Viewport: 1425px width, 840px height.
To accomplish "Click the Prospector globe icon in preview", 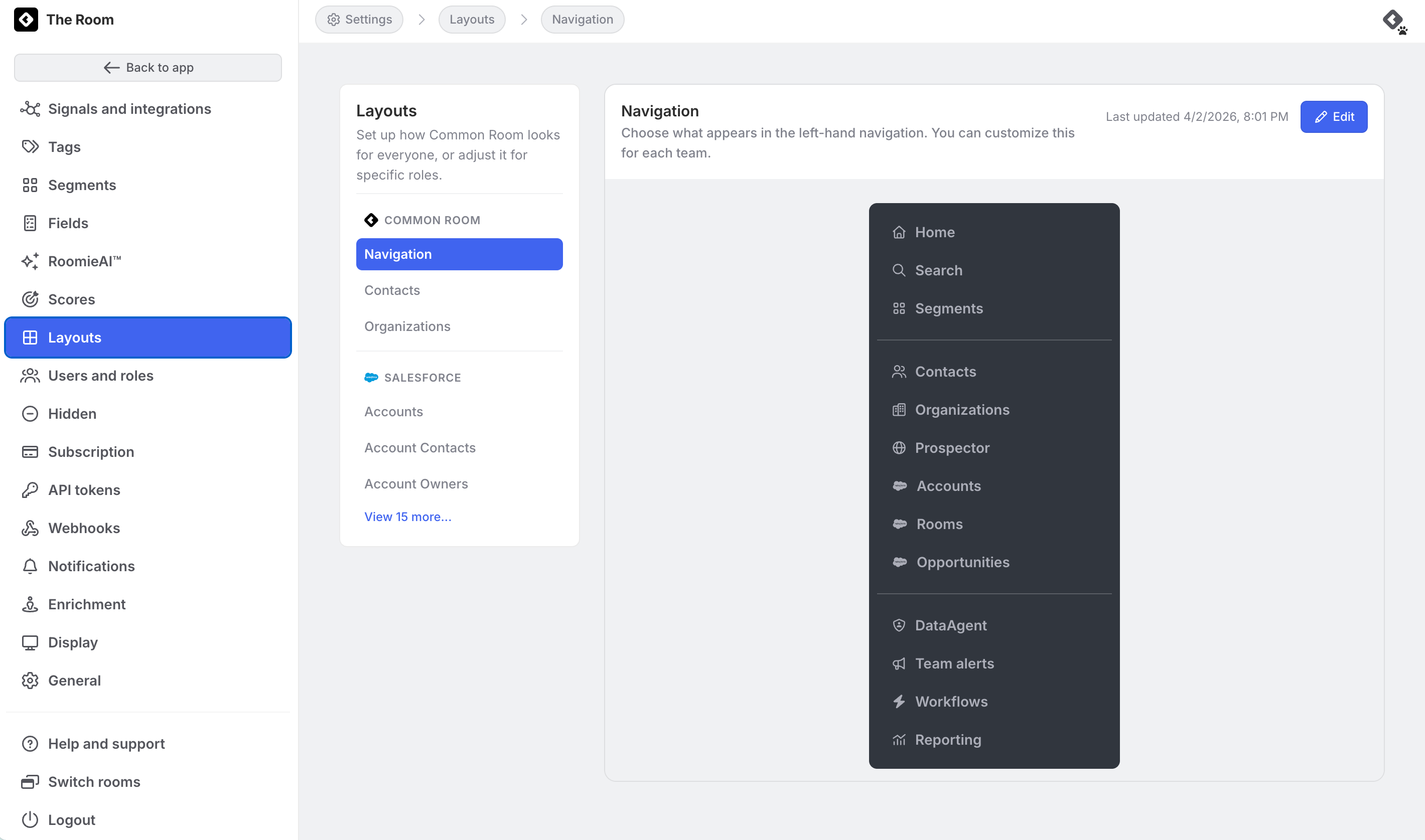I will click(899, 448).
